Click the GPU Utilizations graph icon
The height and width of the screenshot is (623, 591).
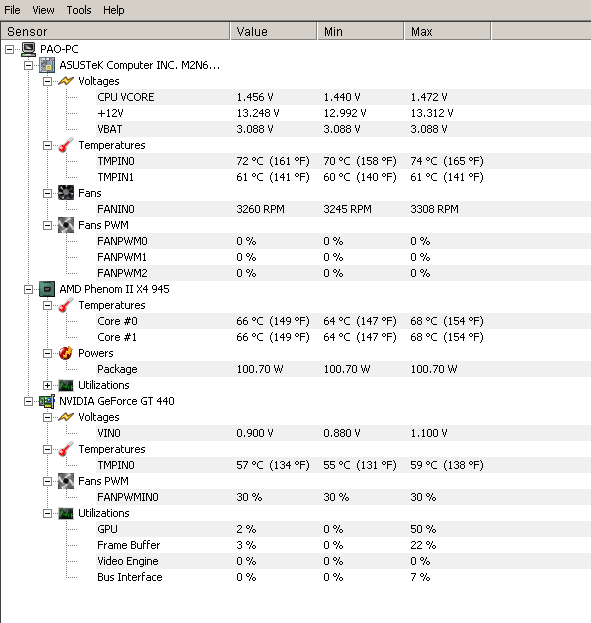pos(66,513)
